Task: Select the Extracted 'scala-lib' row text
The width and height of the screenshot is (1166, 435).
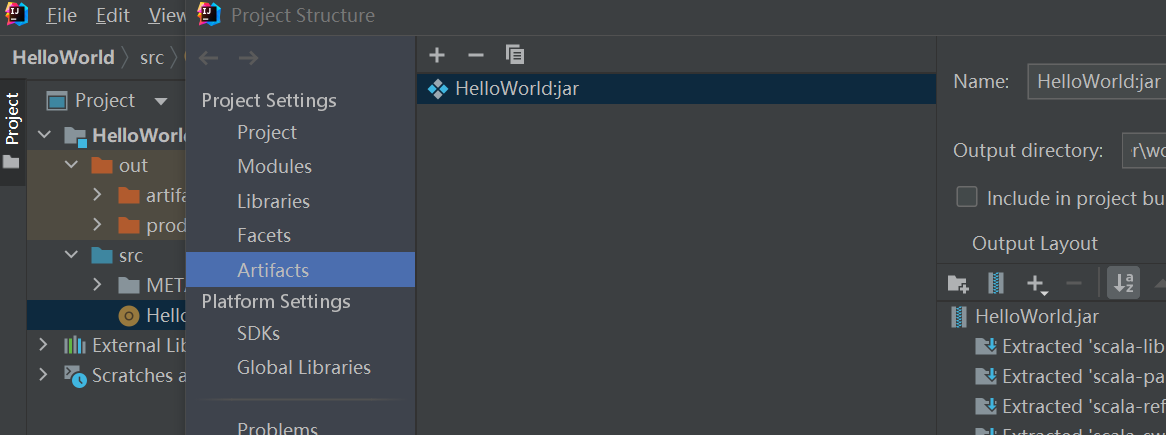Action: pyautogui.click(x=1083, y=347)
